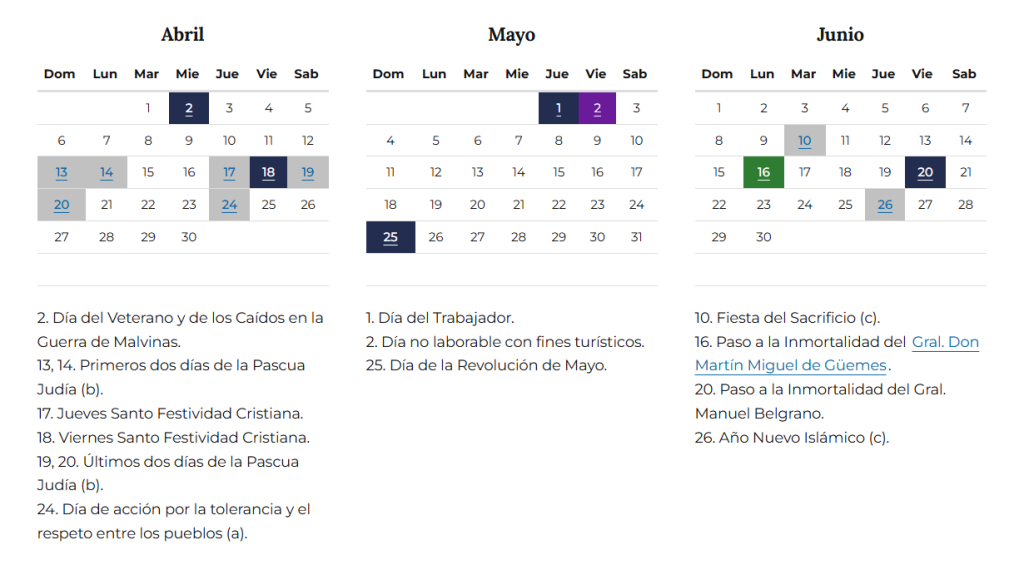Select April 13 Pascua Judía date
This screenshot has height=570, width=1024.
pos(61,172)
